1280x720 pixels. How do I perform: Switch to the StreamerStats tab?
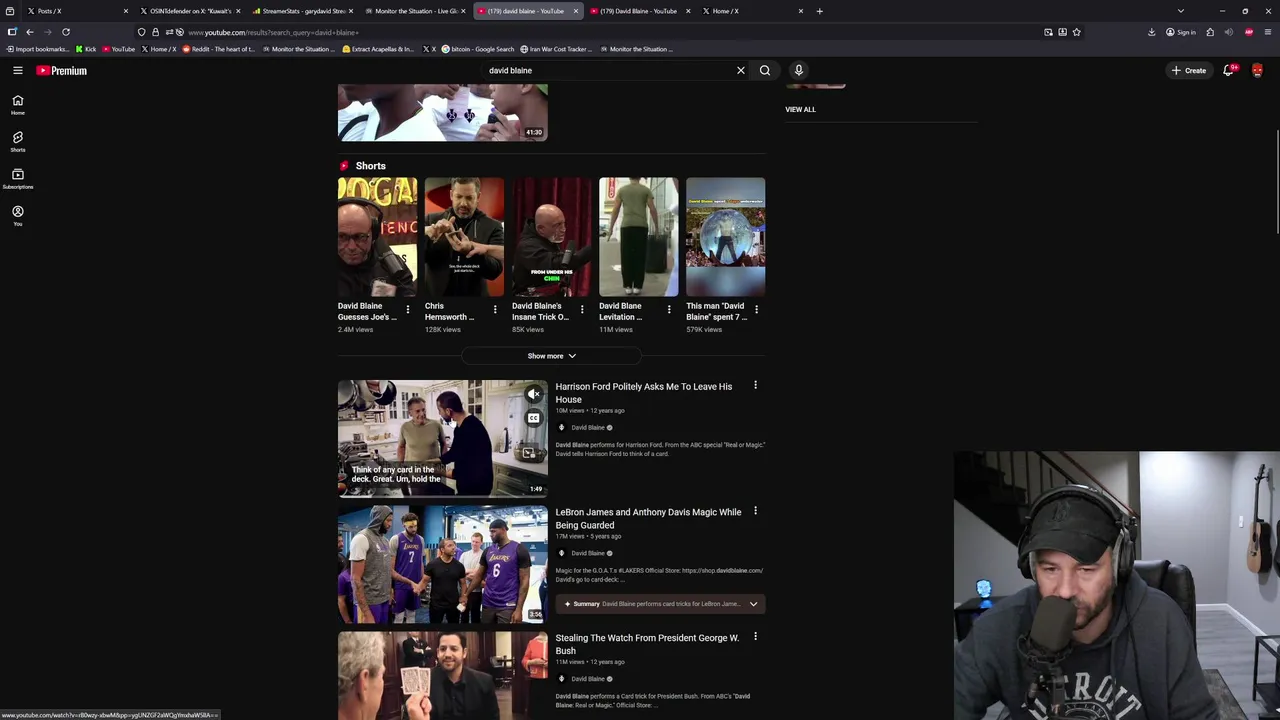[302, 11]
